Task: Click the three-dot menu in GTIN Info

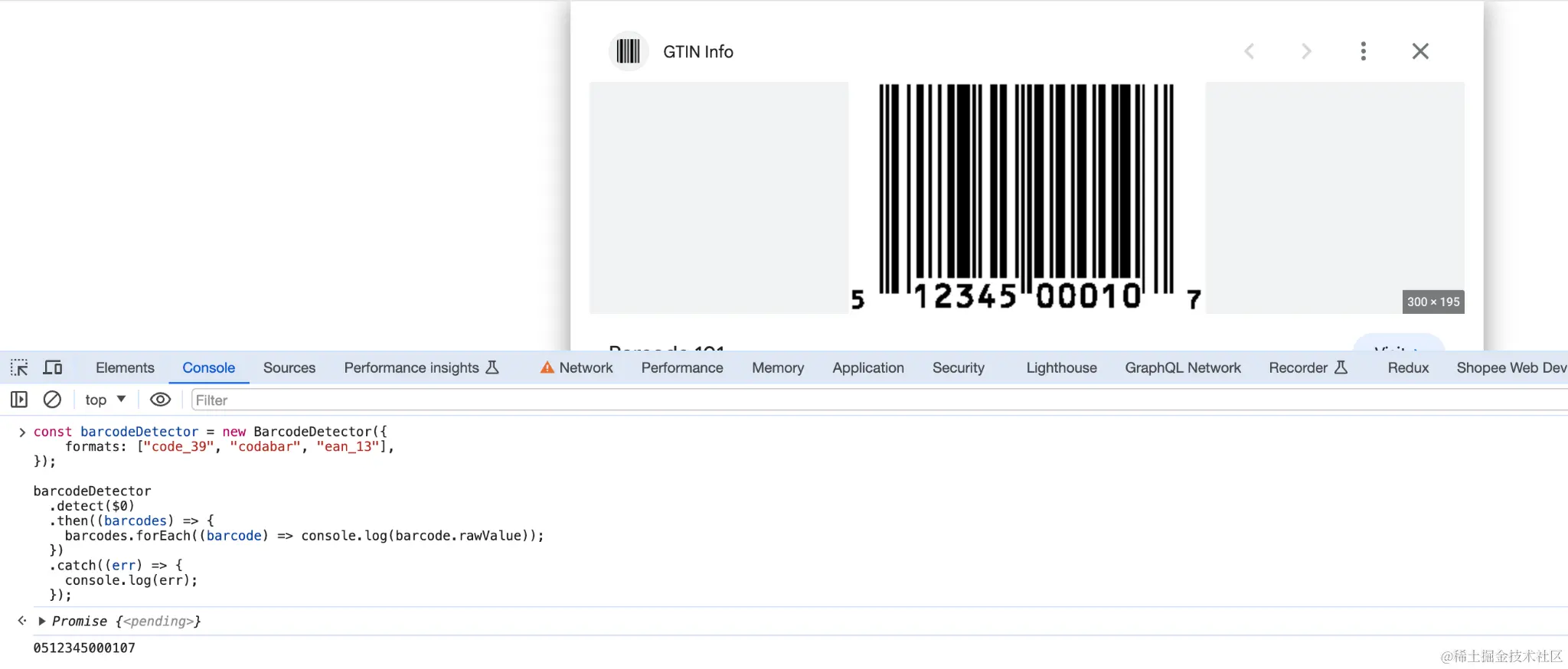Action: click(1363, 51)
